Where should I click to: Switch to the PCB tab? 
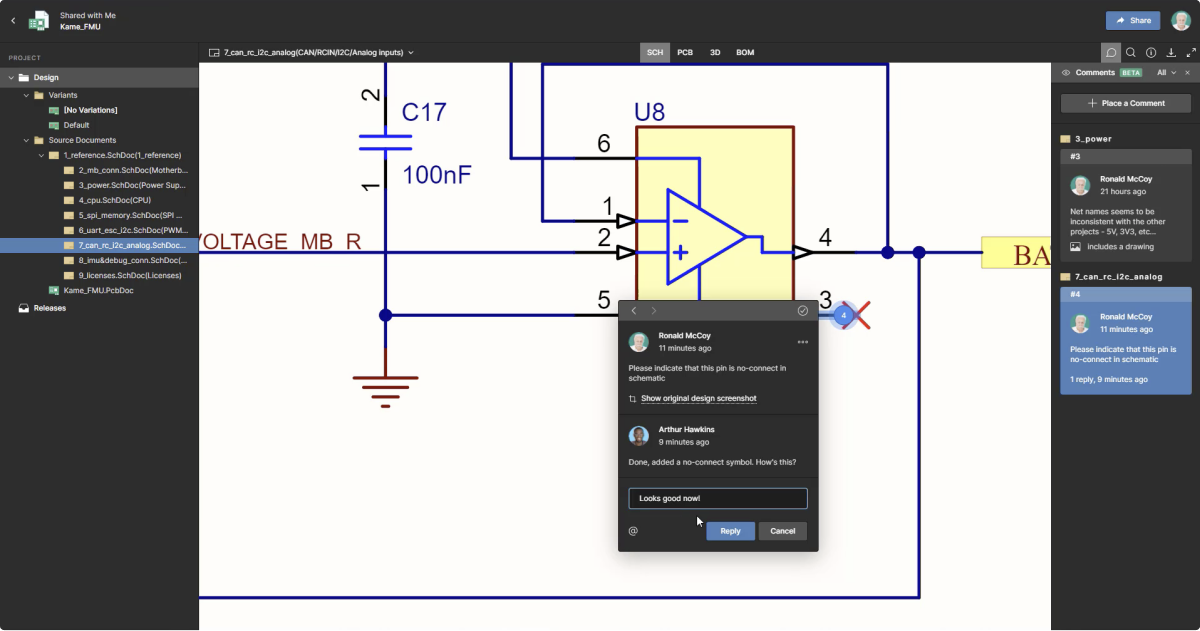[x=685, y=52]
